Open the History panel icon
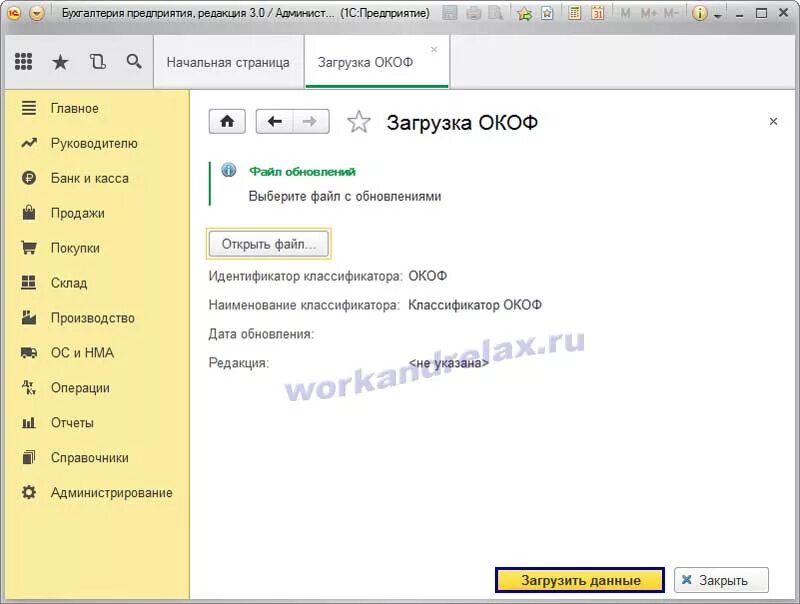Screen dimensions: 800x604 97,62
